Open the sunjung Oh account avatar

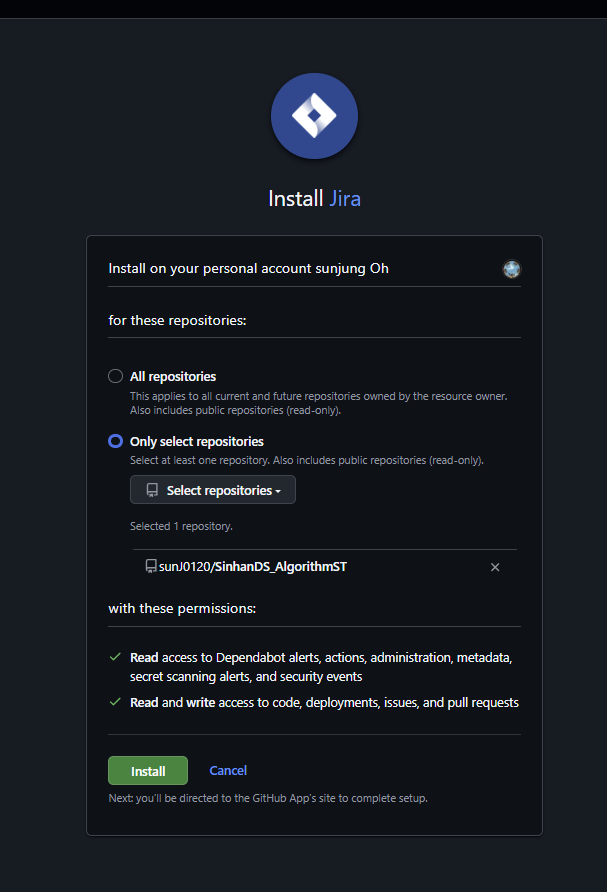tap(511, 269)
